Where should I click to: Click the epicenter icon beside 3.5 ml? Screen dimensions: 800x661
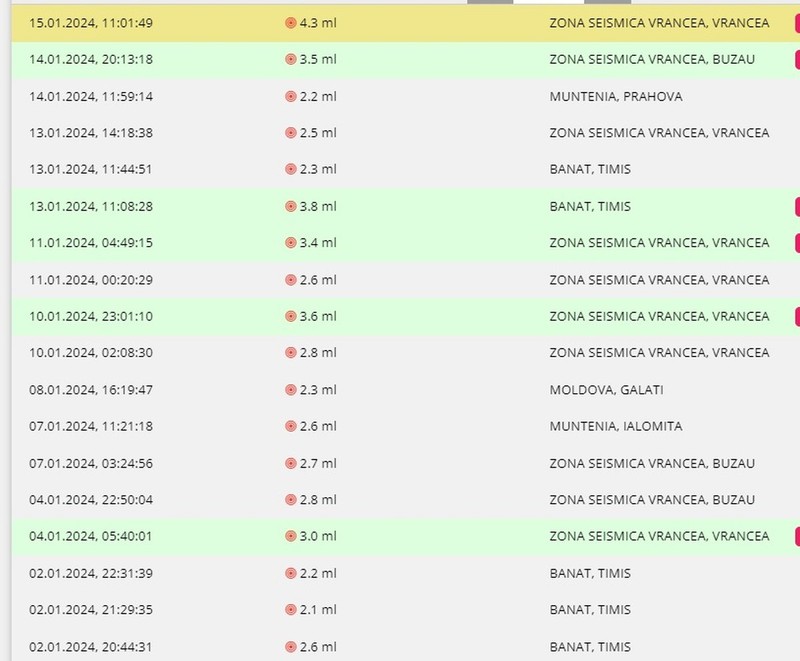coord(291,60)
